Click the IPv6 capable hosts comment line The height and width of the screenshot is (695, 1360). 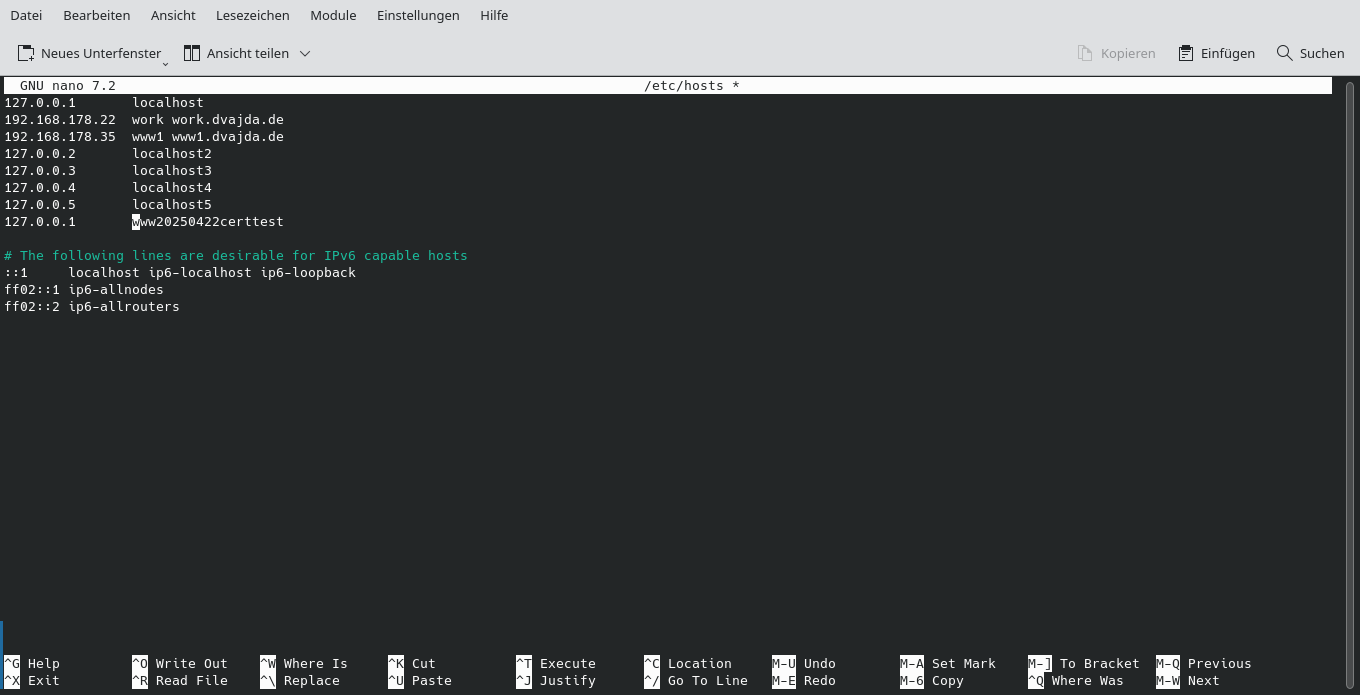click(236, 255)
